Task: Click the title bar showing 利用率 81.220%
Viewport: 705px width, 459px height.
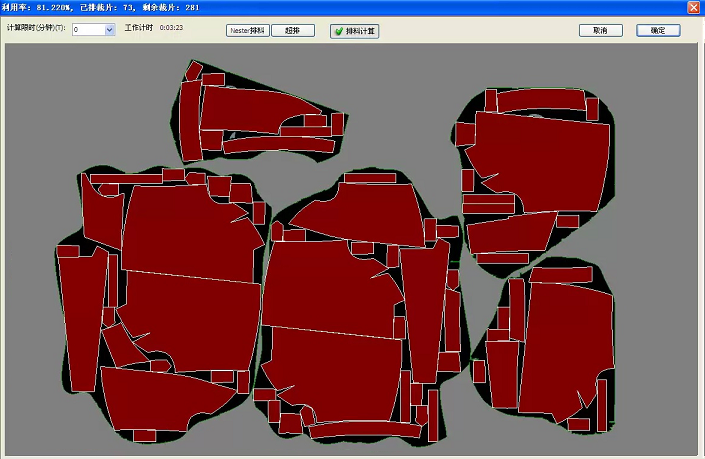Action: [x=300, y=7]
